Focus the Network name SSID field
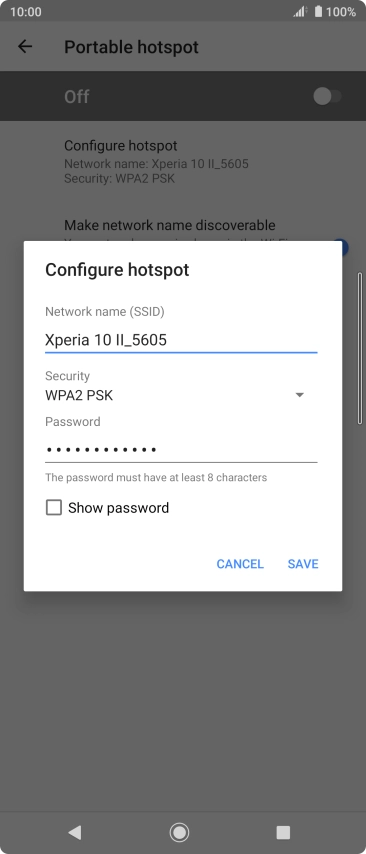Viewport: 366px width, 854px height. (181, 340)
